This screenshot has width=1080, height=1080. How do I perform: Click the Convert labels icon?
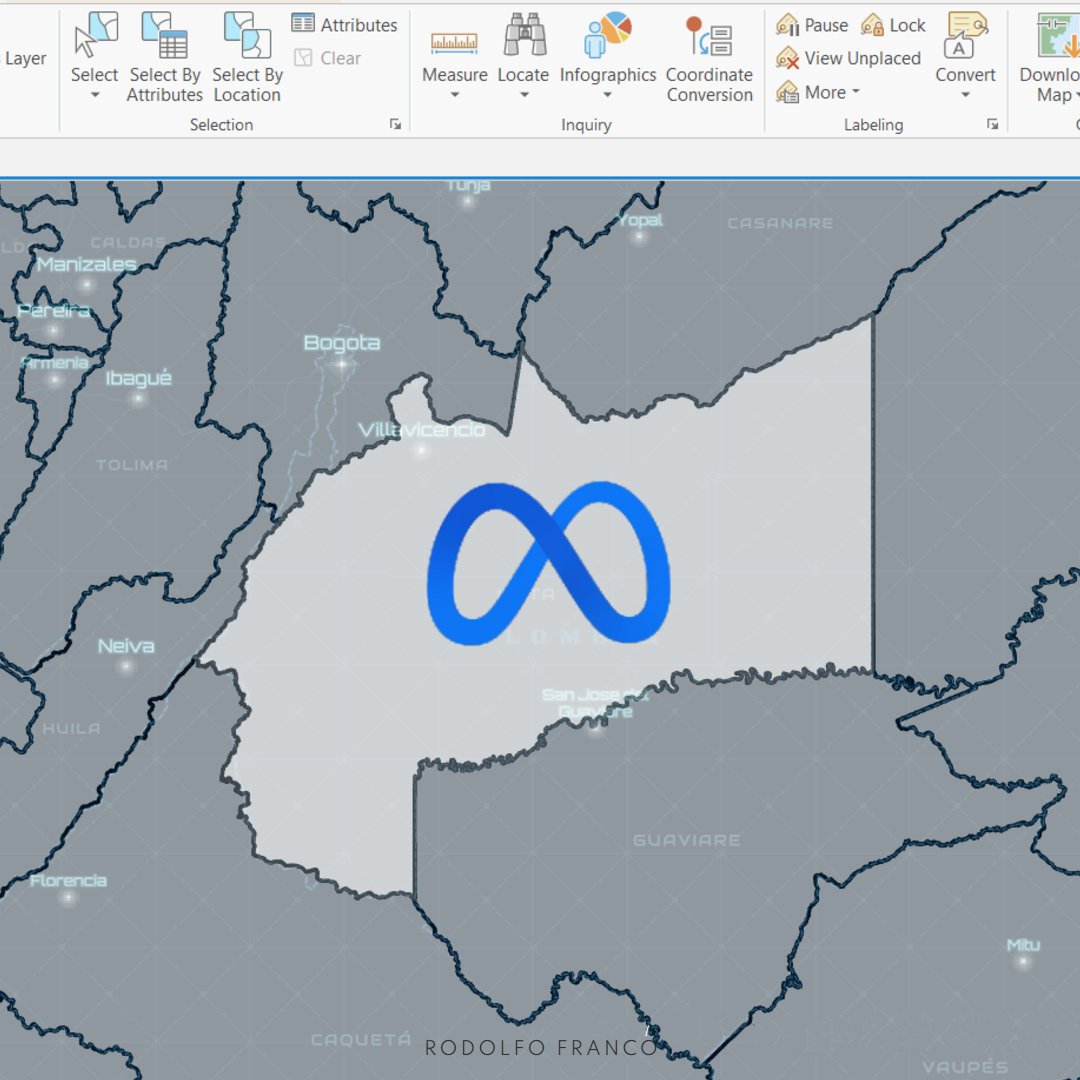click(x=966, y=35)
